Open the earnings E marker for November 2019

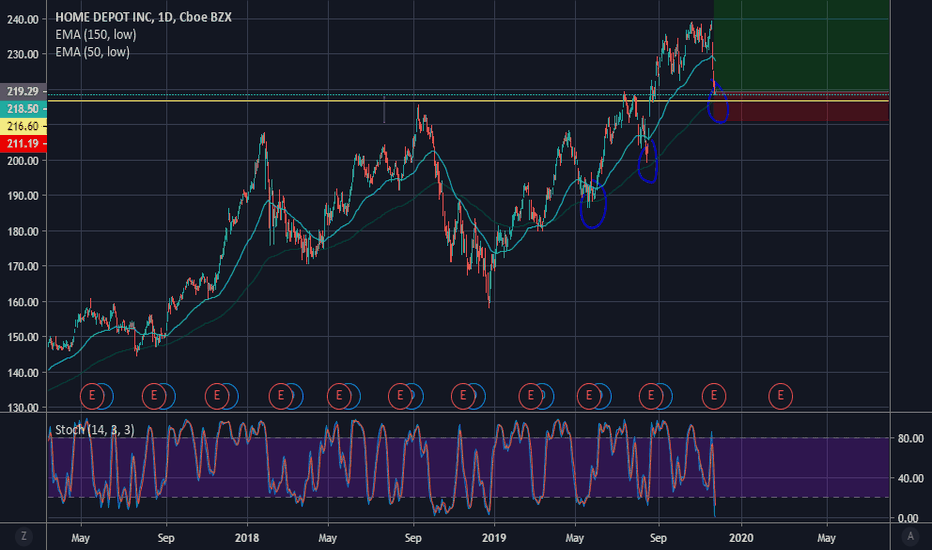tap(714, 395)
